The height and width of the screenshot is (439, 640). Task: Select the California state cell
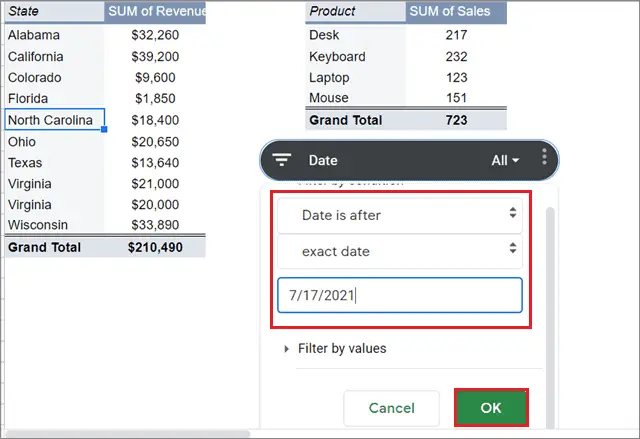54,56
